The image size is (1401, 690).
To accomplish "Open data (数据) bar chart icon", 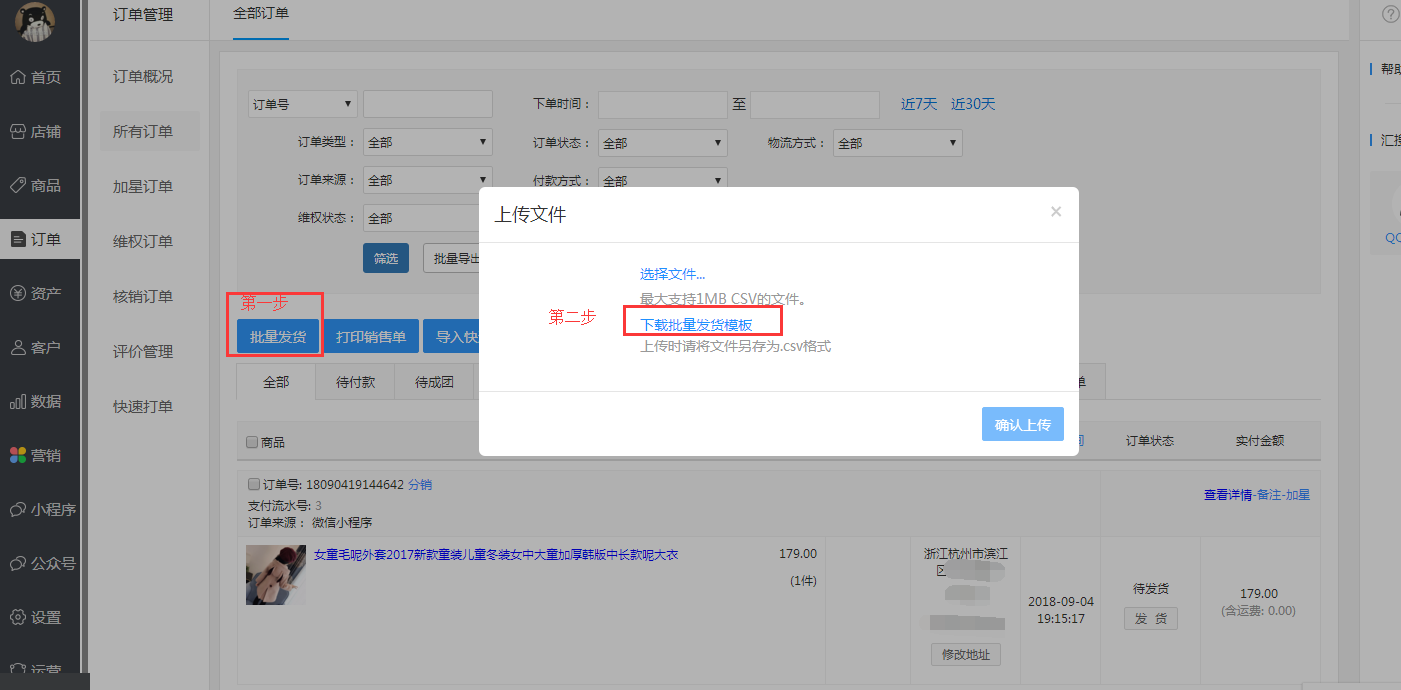I will click(17, 401).
